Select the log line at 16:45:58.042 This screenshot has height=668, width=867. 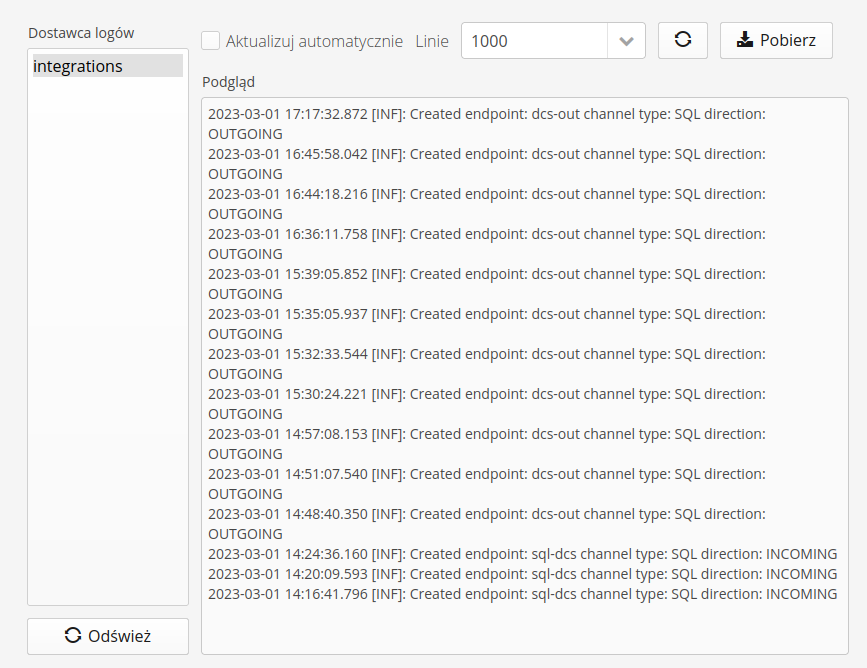(x=486, y=154)
